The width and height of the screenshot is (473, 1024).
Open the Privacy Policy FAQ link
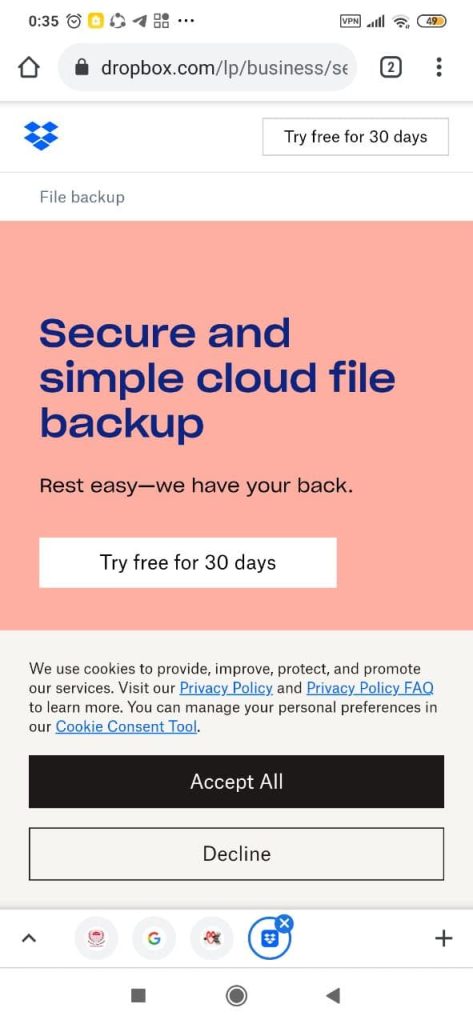(370, 688)
